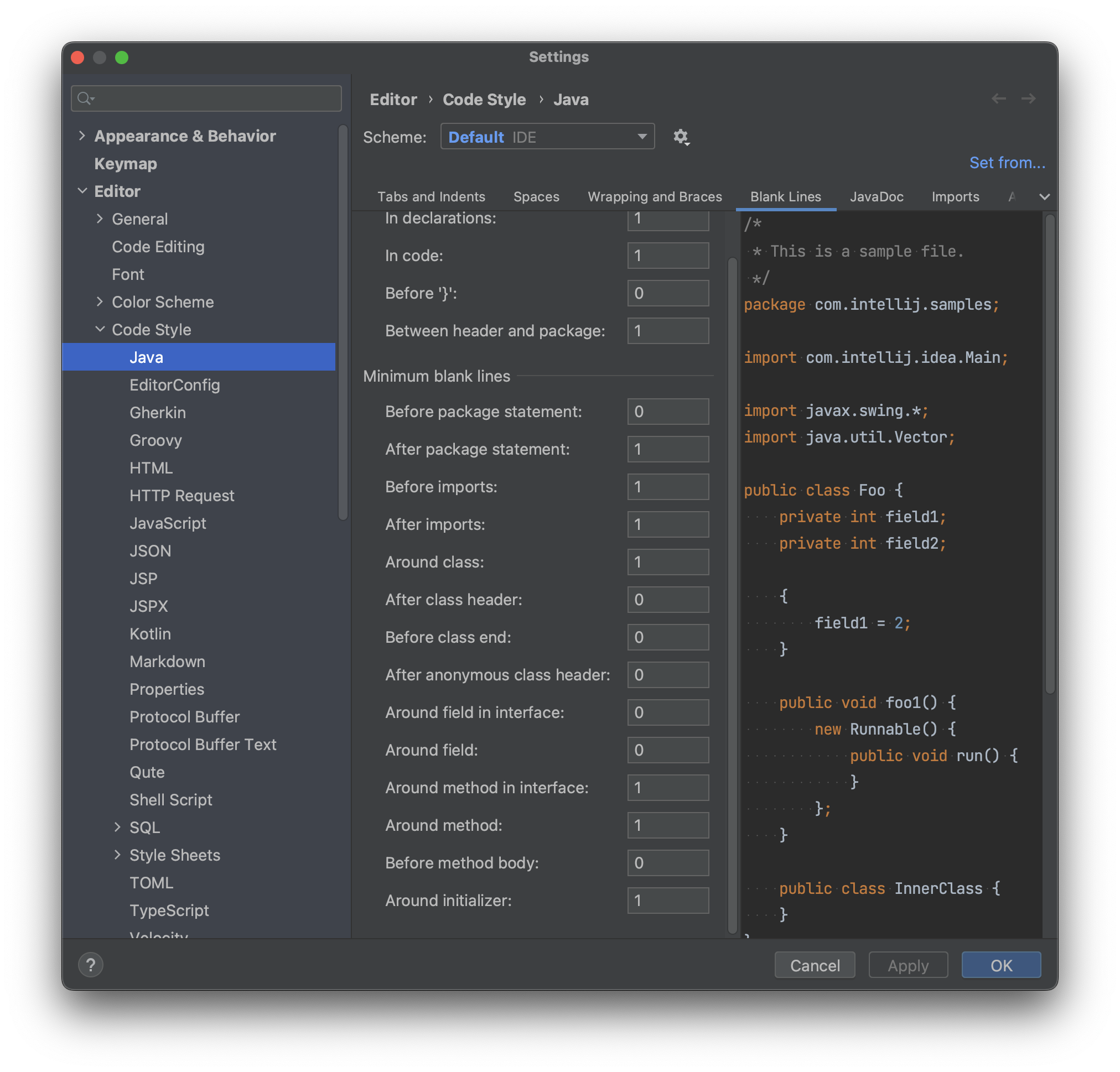Switch to the Wrapping and Braces tab
Viewport: 1120px width, 1072px height.
click(654, 197)
